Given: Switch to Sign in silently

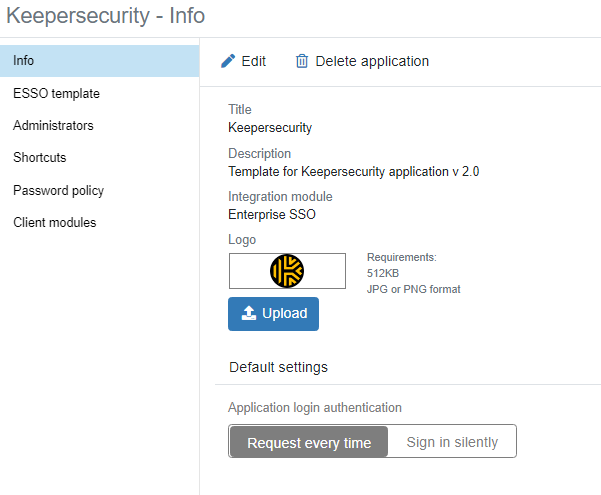Looking at the screenshot, I should [452, 442].
